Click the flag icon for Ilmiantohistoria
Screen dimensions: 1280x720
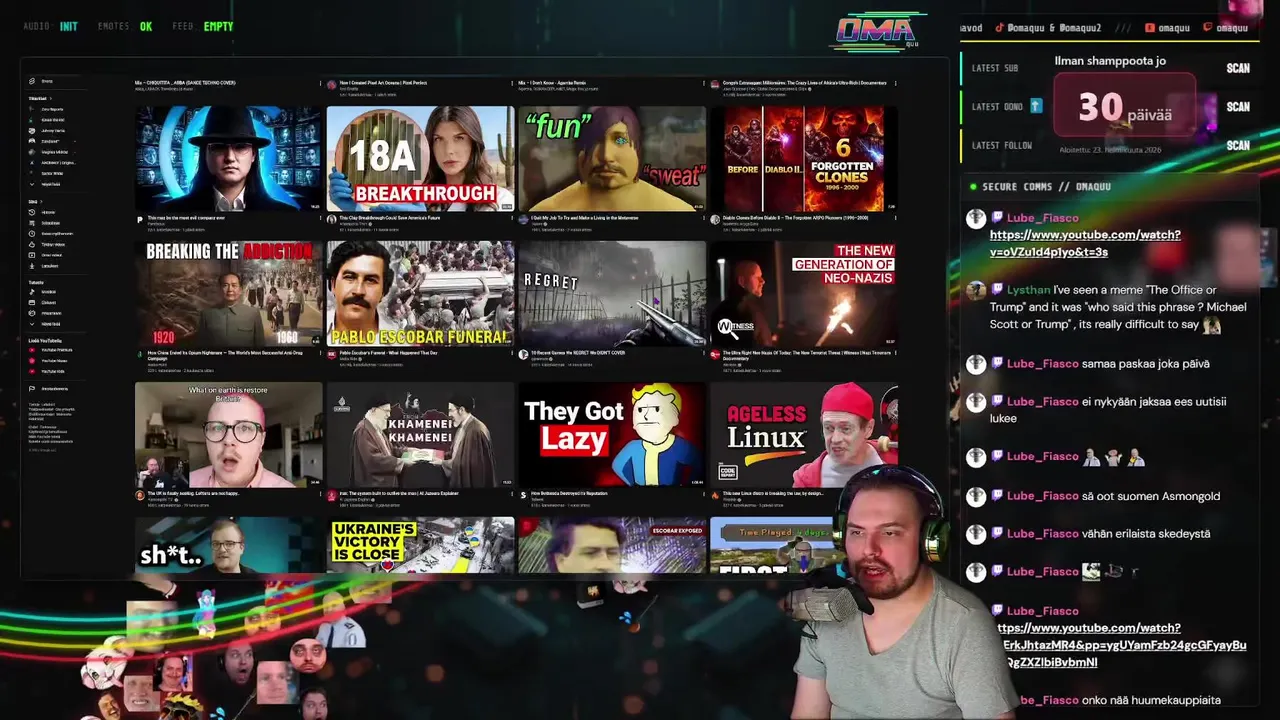(x=32, y=389)
